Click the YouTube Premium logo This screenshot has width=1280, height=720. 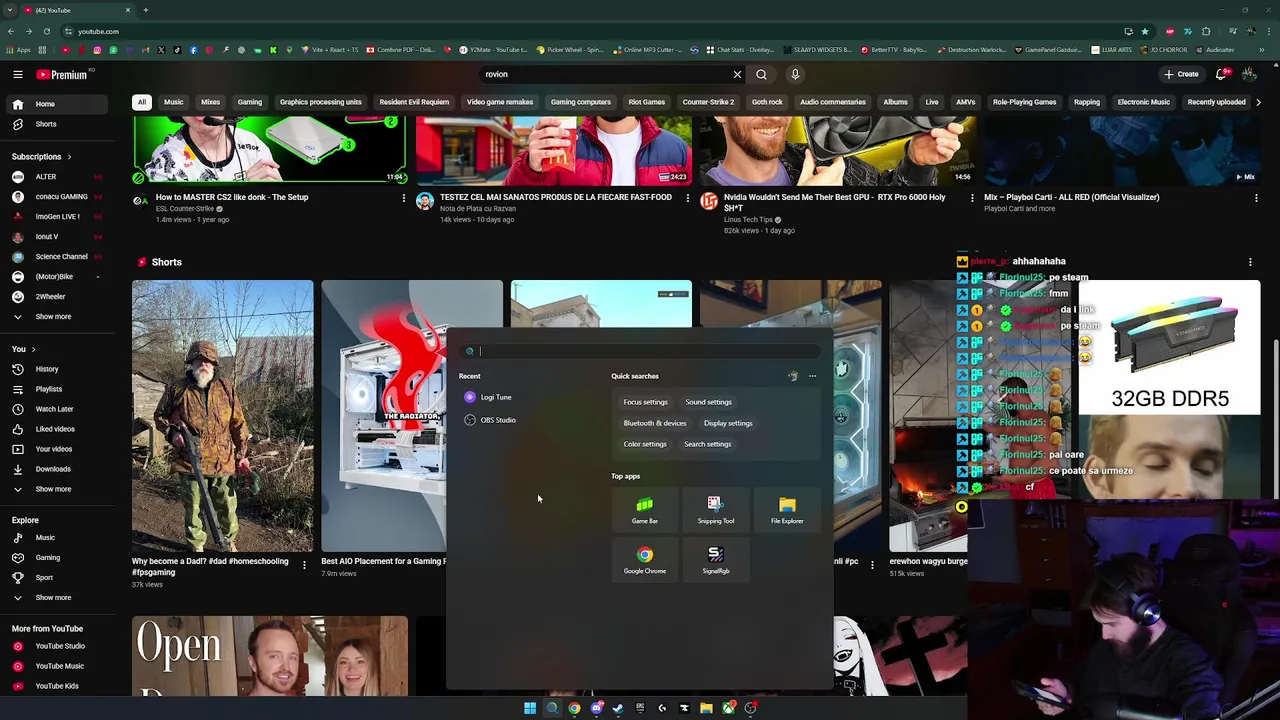pyautogui.click(x=62, y=74)
